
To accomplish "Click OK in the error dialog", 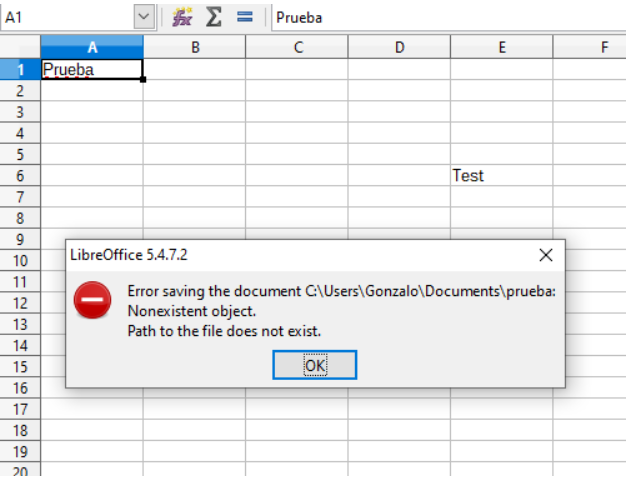I will [315, 365].
